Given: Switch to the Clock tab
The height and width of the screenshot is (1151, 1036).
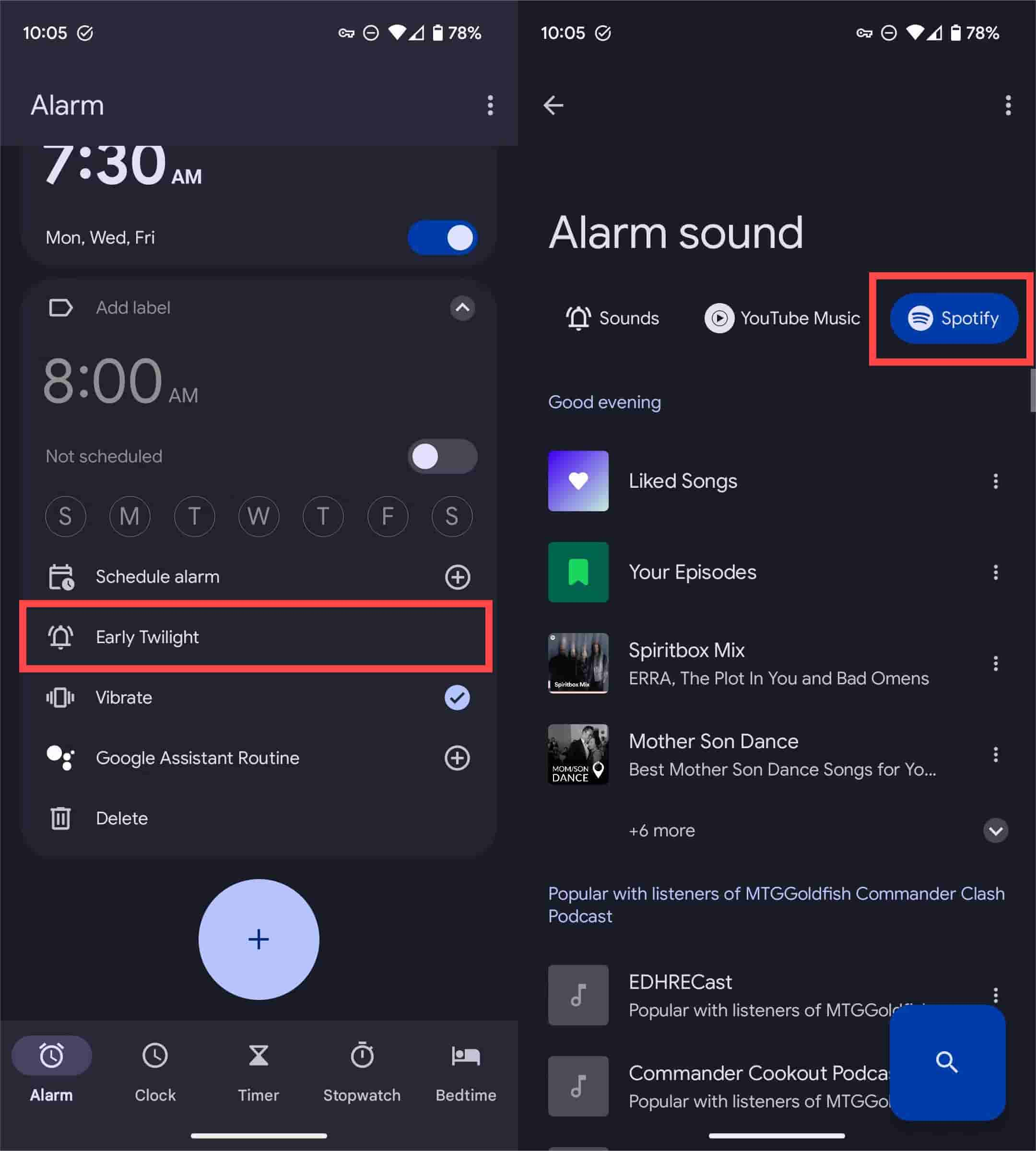Looking at the screenshot, I should tap(155, 1065).
